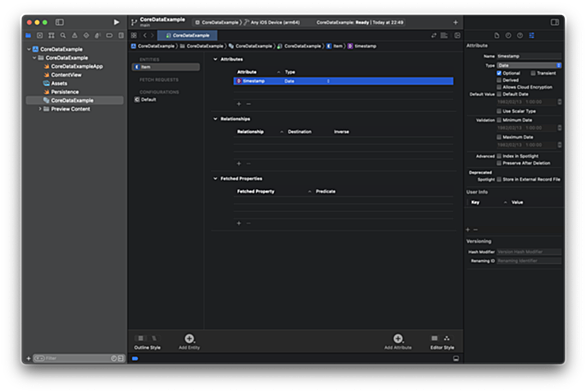This screenshot has width=586, height=392.
Task: Adjust editor options lines icon
Action: (x=444, y=36)
